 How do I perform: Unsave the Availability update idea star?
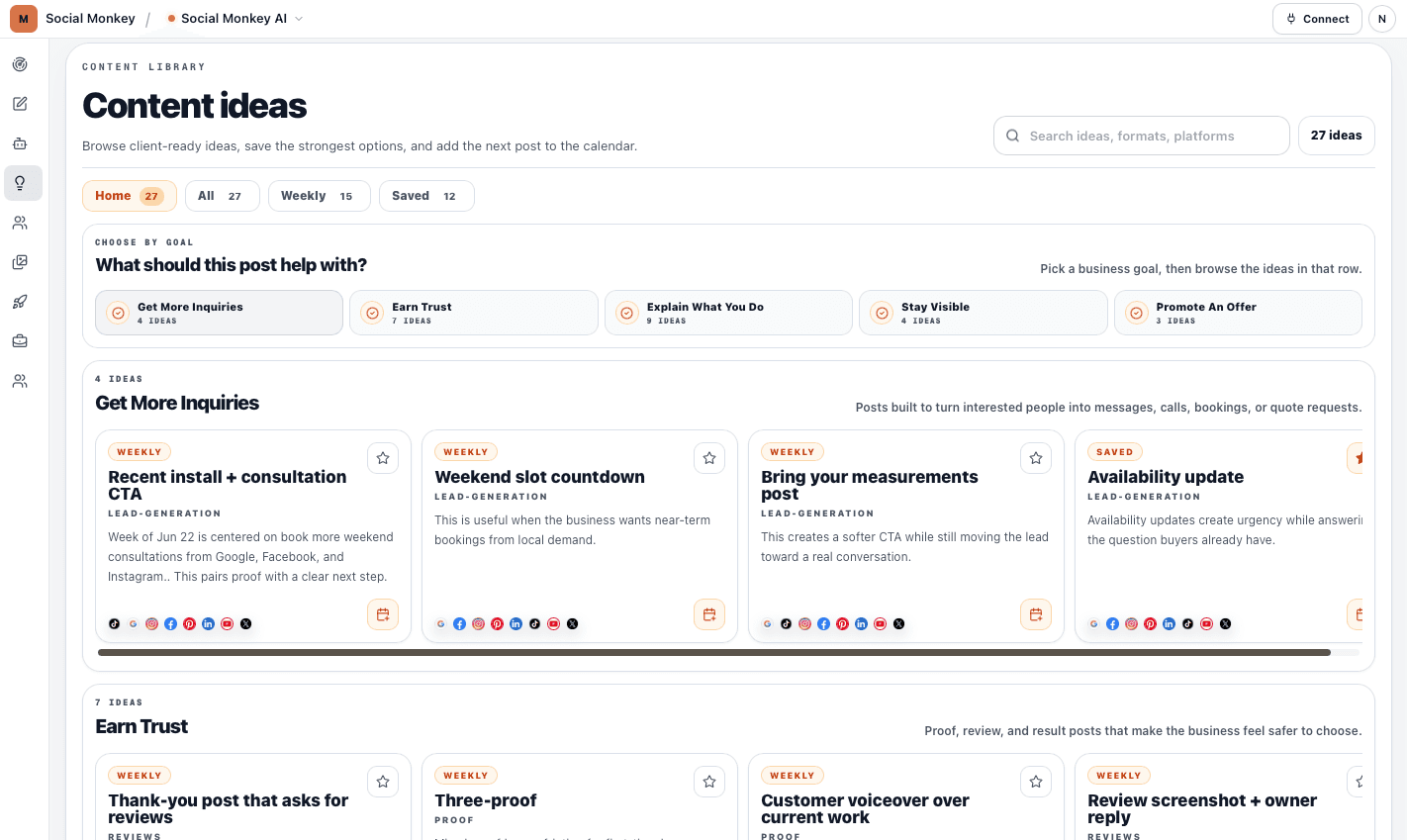pos(1356,458)
